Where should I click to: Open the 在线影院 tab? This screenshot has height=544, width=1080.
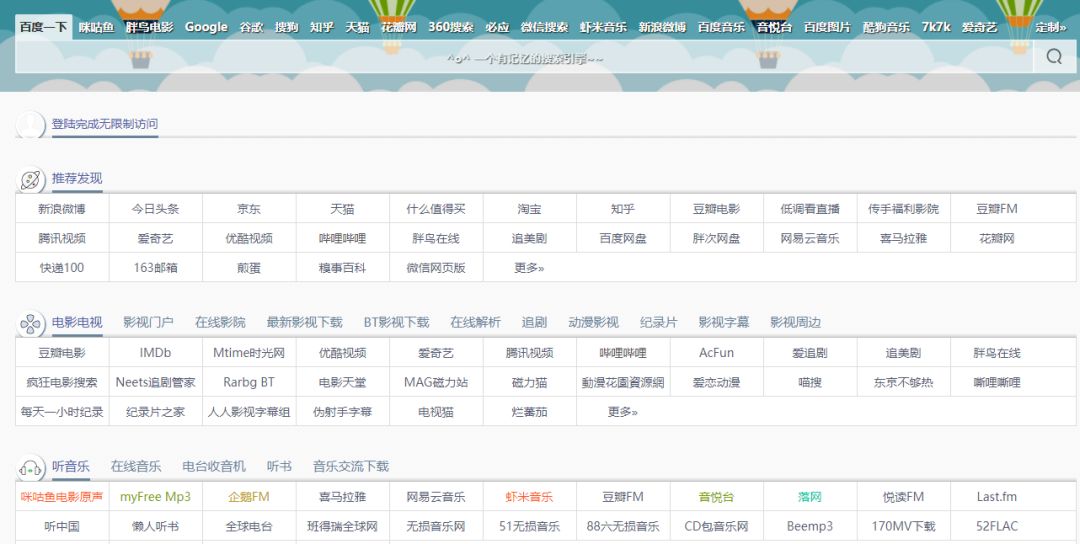220,322
